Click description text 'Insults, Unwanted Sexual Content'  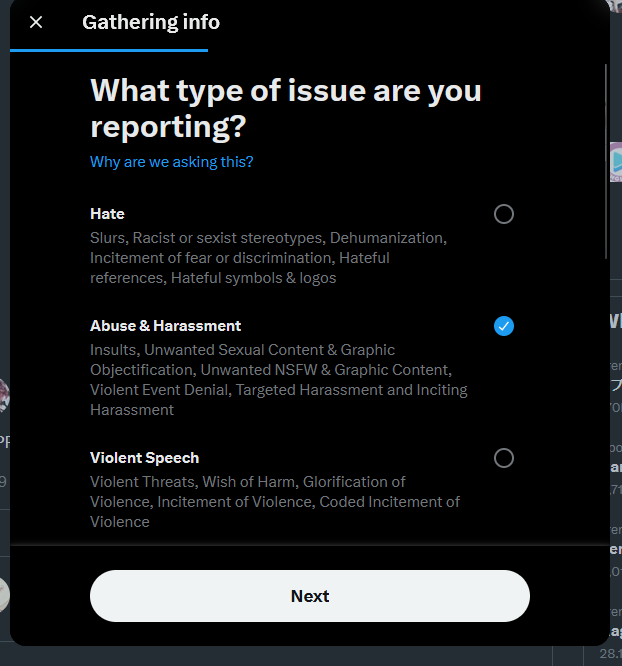pyautogui.click(x=279, y=380)
